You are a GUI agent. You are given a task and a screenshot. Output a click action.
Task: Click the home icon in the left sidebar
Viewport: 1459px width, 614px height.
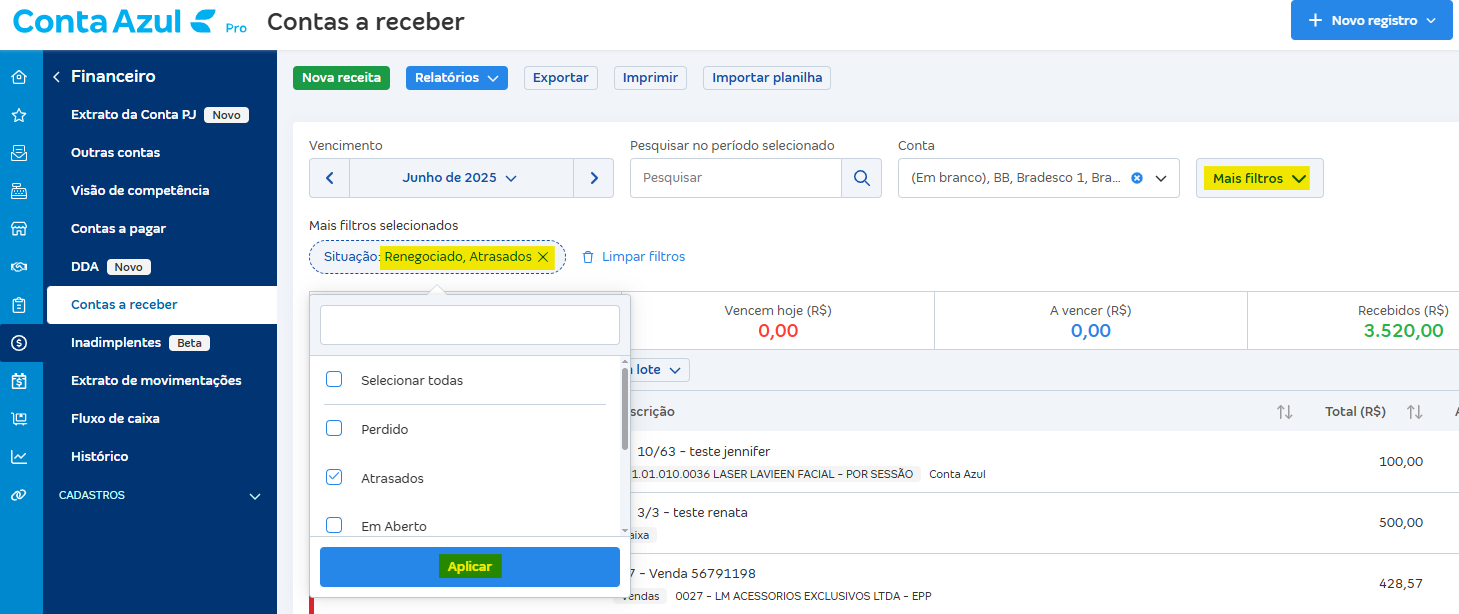click(x=20, y=76)
